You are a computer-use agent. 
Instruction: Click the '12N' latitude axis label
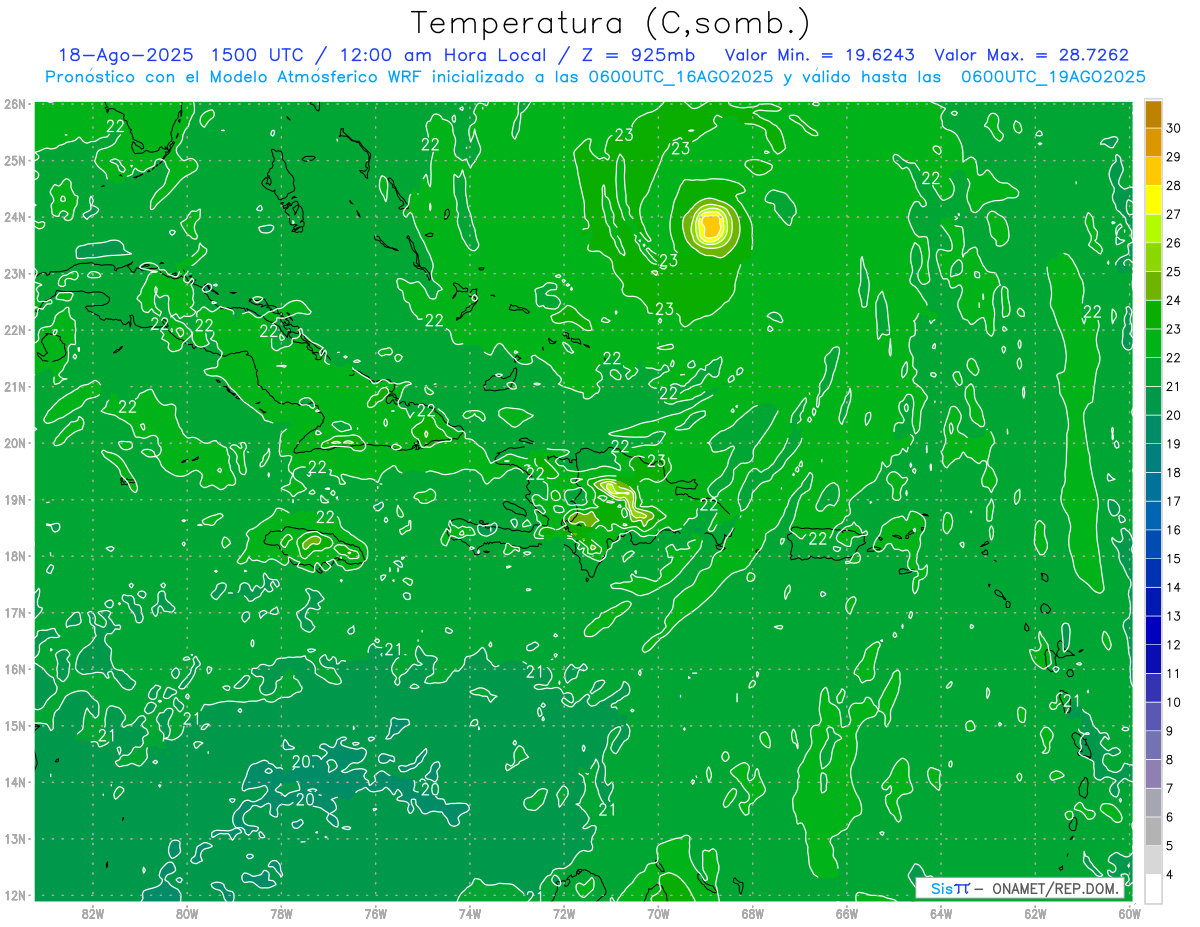14,895
